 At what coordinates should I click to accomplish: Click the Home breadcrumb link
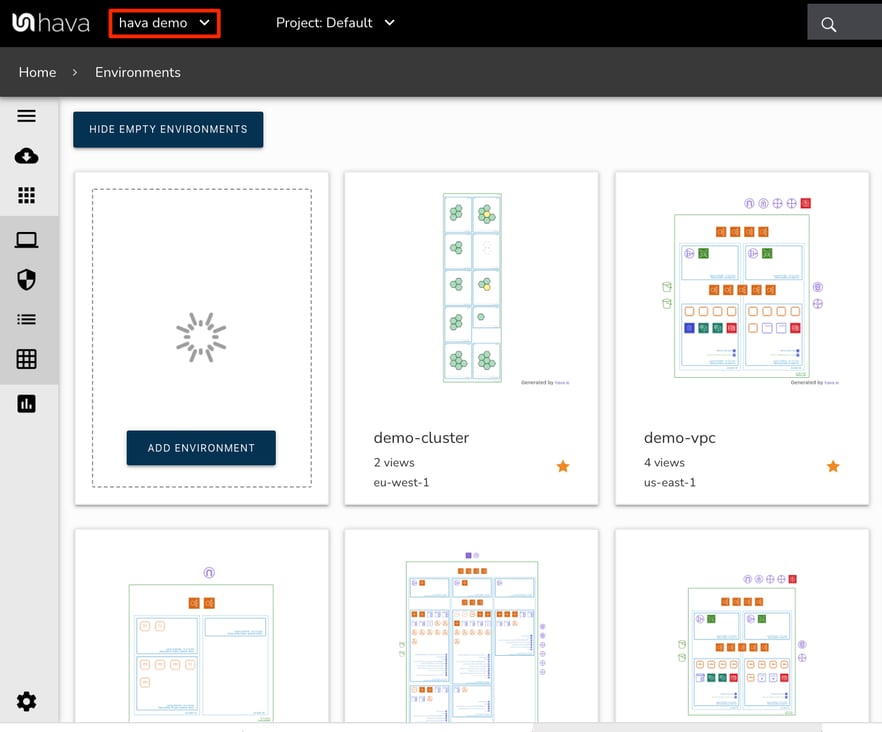(37, 72)
